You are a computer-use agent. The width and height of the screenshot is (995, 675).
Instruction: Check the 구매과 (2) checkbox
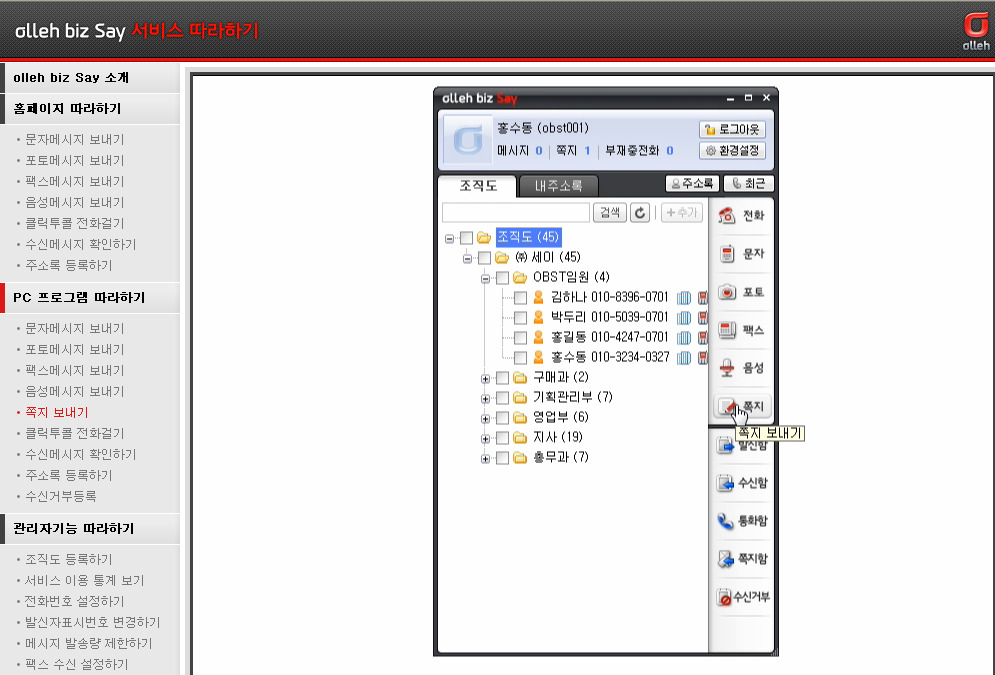[502, 378]
